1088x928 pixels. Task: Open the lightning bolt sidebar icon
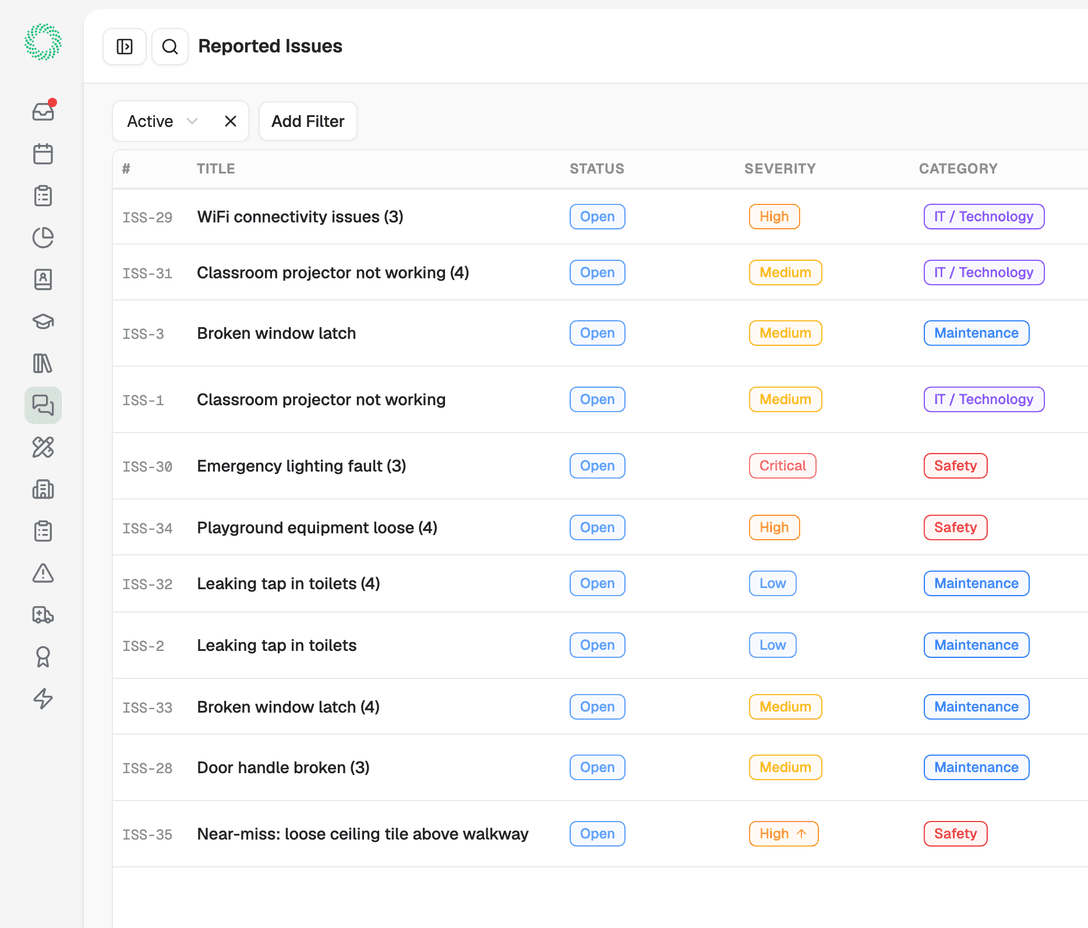tap(43, 698)
